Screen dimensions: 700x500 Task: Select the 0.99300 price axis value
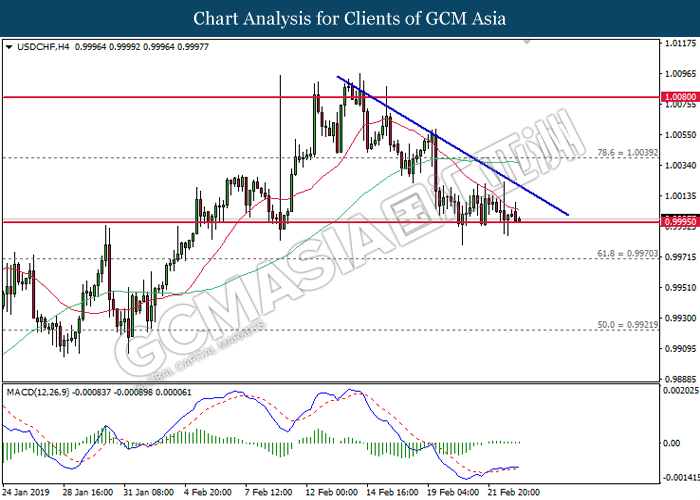681,318
